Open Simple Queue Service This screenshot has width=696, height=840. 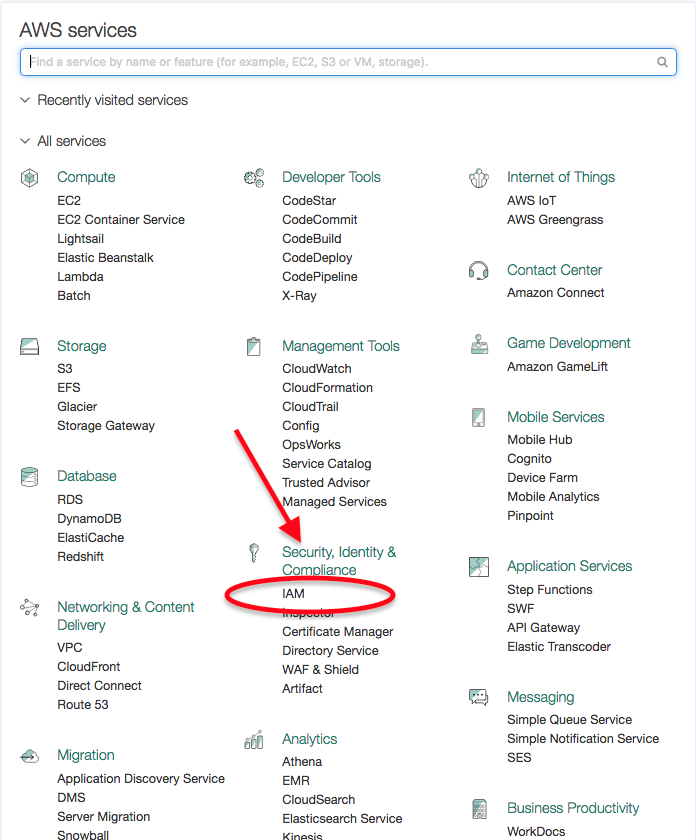(570, 720)
